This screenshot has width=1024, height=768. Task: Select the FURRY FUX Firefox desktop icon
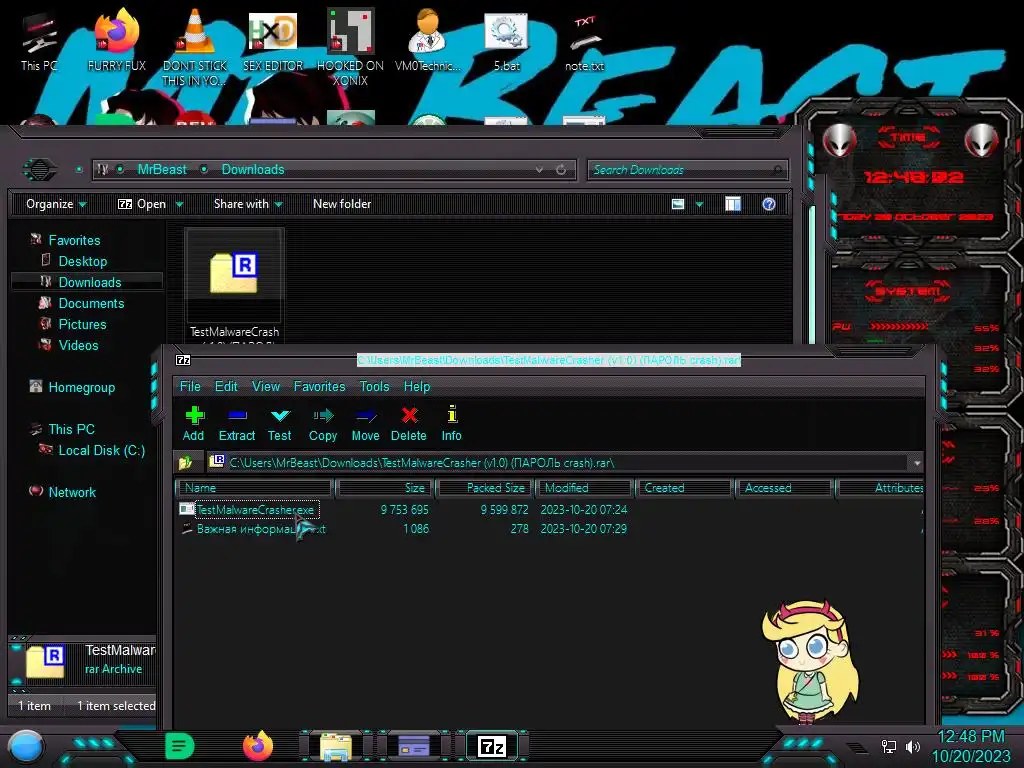coord(117,42)
